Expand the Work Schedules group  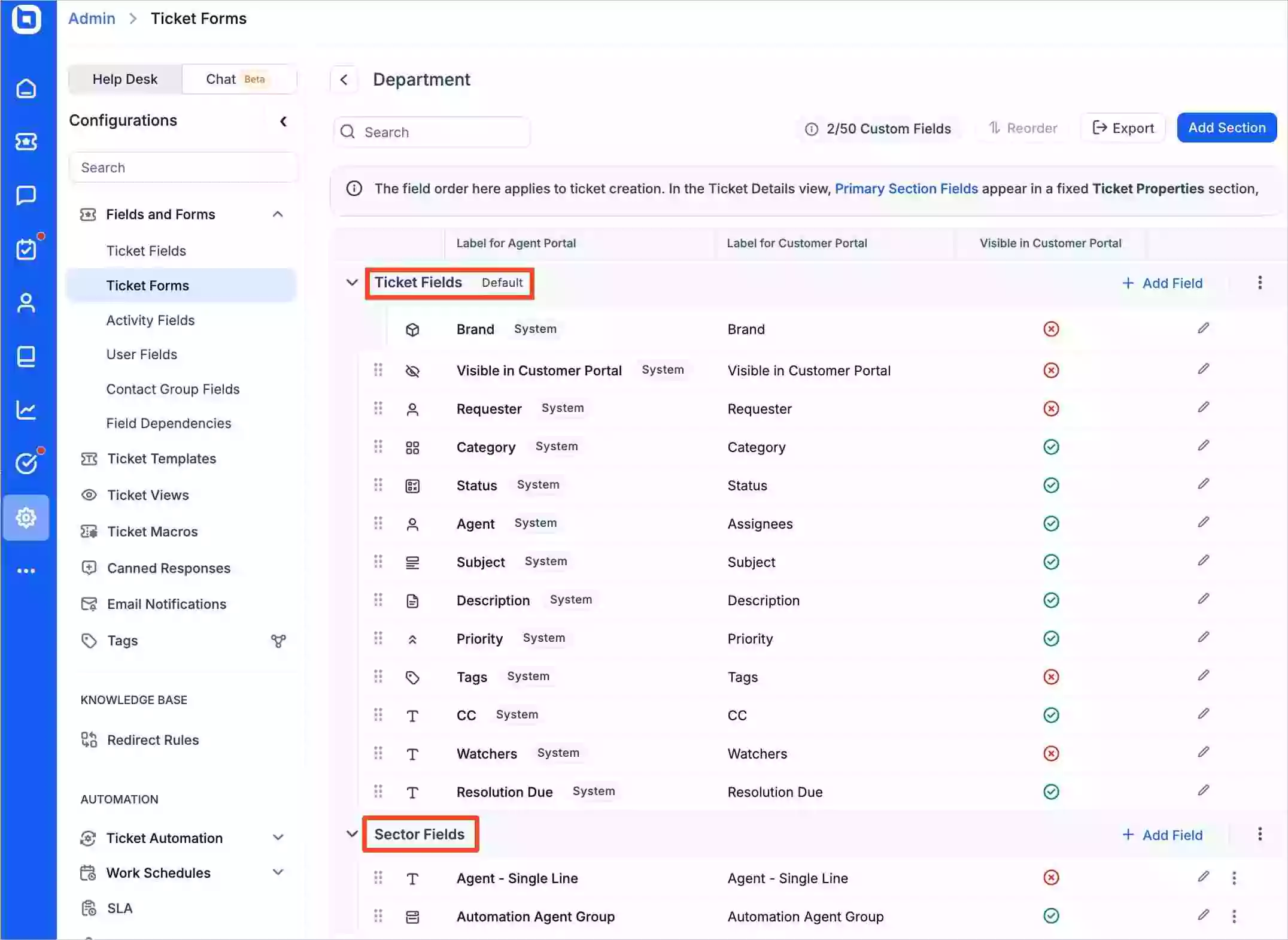coord(278,872)
